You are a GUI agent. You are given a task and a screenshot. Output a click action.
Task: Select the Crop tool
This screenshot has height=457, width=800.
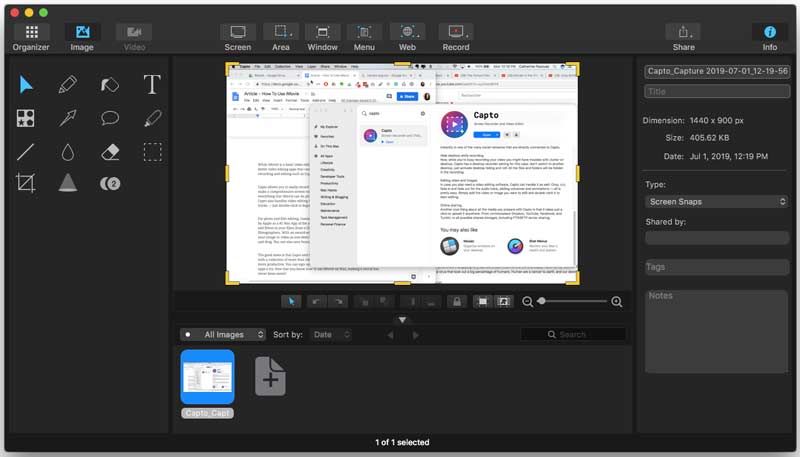click(26, 183)
